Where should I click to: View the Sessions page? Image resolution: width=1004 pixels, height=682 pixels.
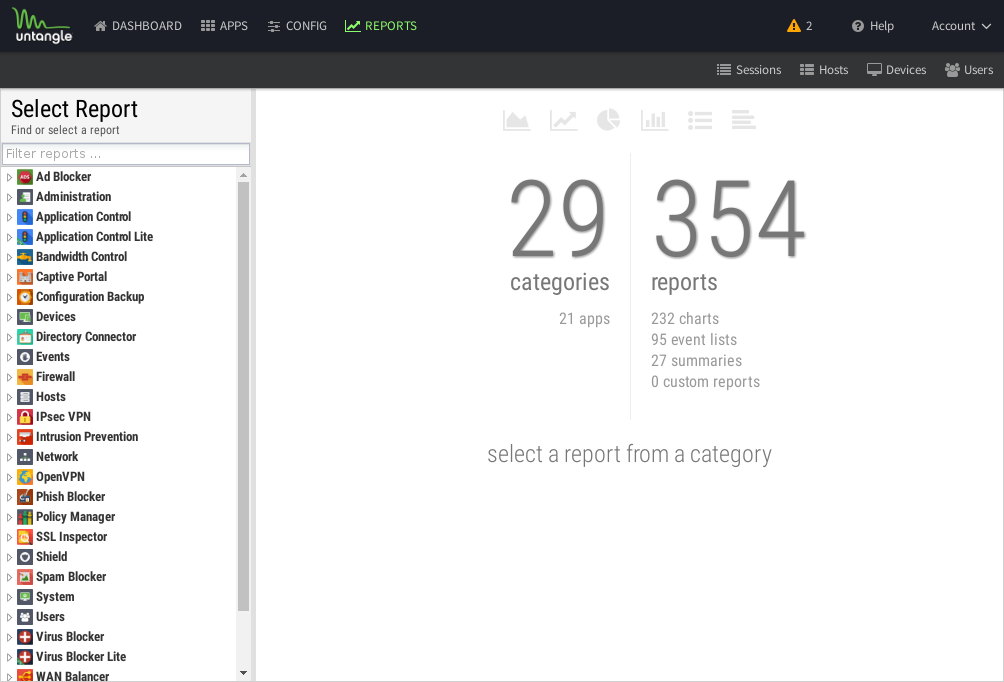(749, 70)
